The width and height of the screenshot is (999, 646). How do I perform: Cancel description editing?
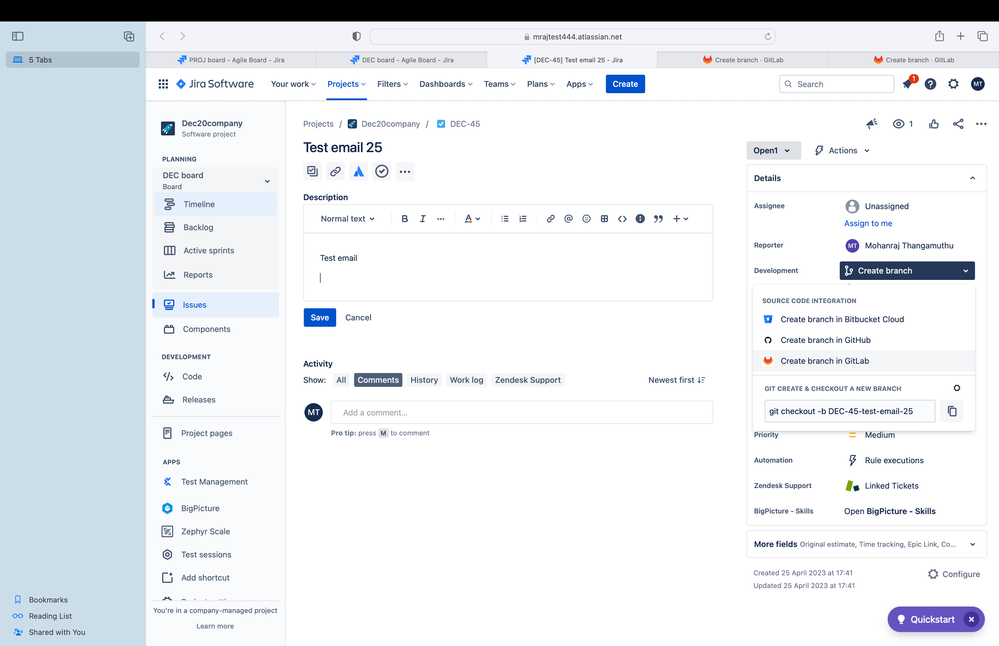point(358,317)
